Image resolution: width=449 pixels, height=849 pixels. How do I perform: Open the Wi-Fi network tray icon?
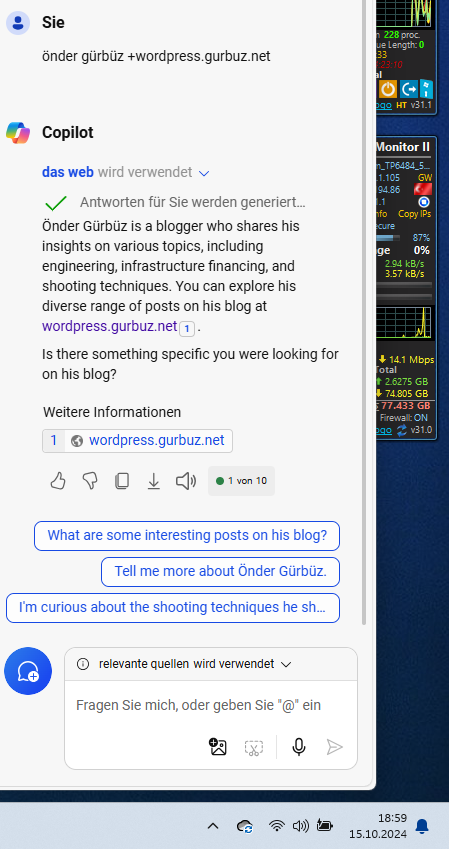coord(277,826)
